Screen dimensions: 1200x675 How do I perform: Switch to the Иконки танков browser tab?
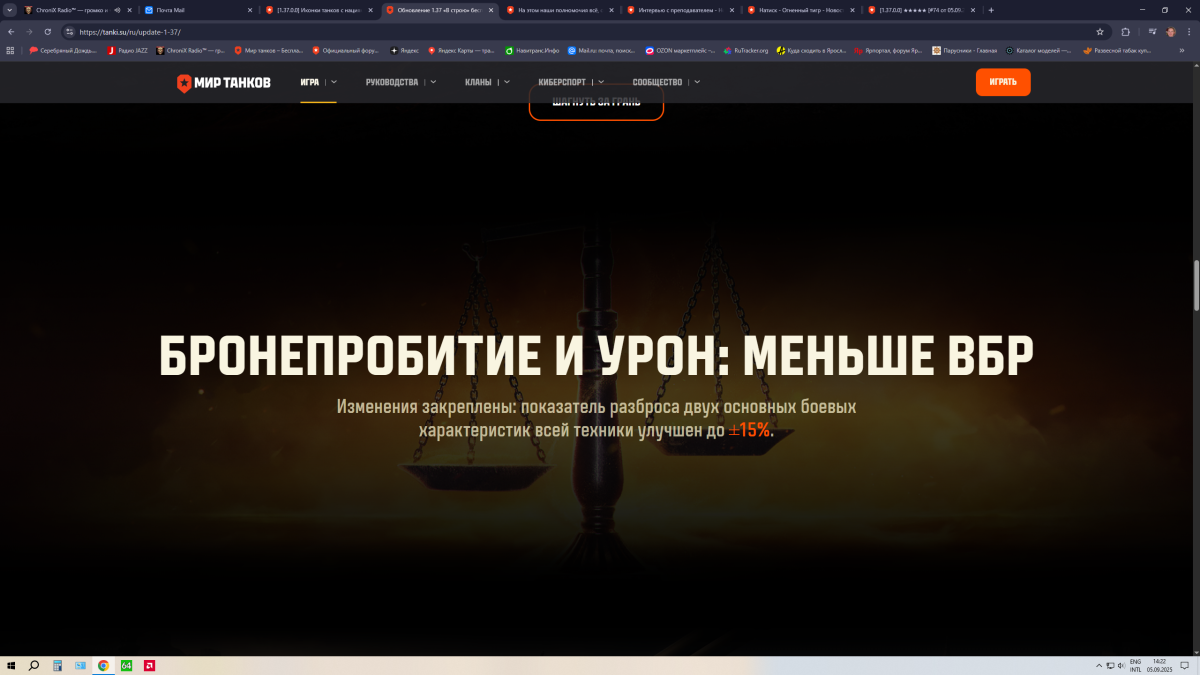[318, 10]
